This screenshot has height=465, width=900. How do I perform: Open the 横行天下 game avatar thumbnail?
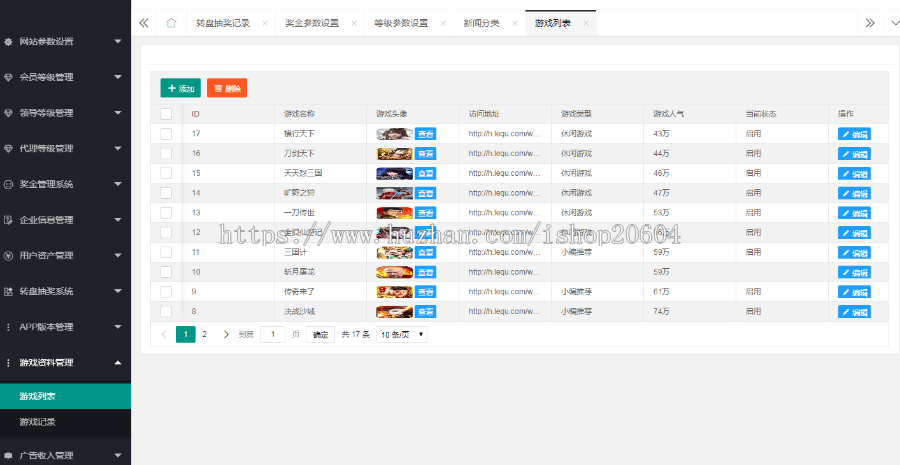pos(394,134)
